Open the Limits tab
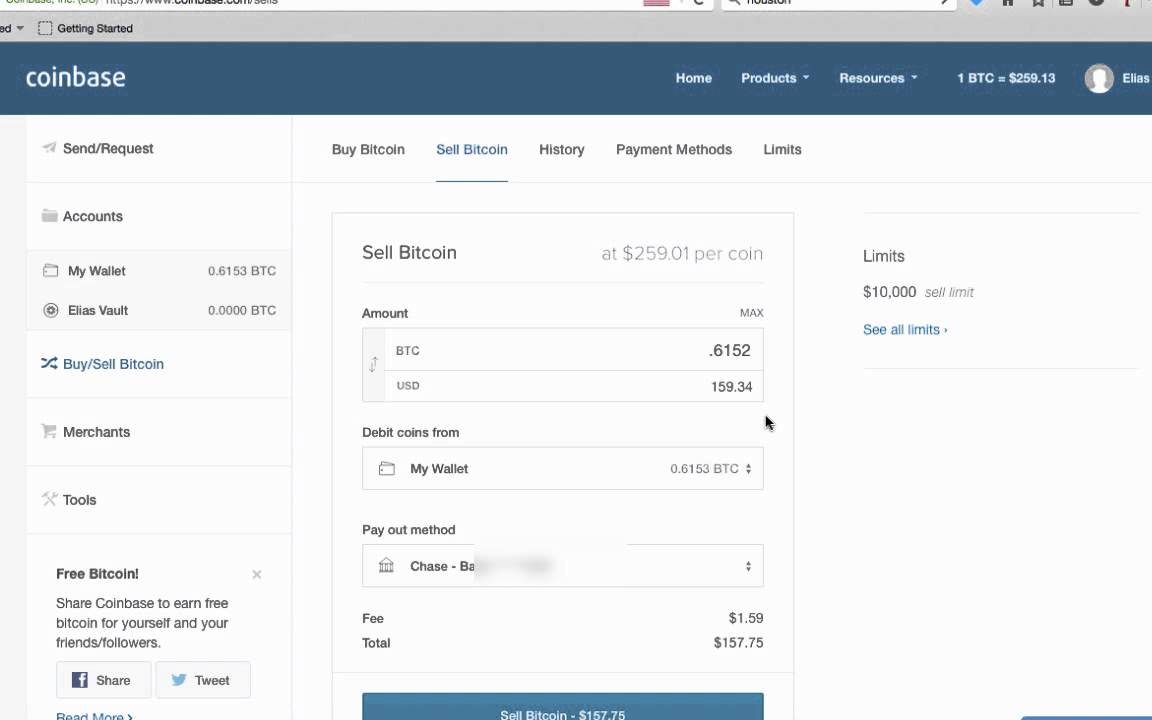This screenshot has height=720, width=1152. tap(782, 149)
